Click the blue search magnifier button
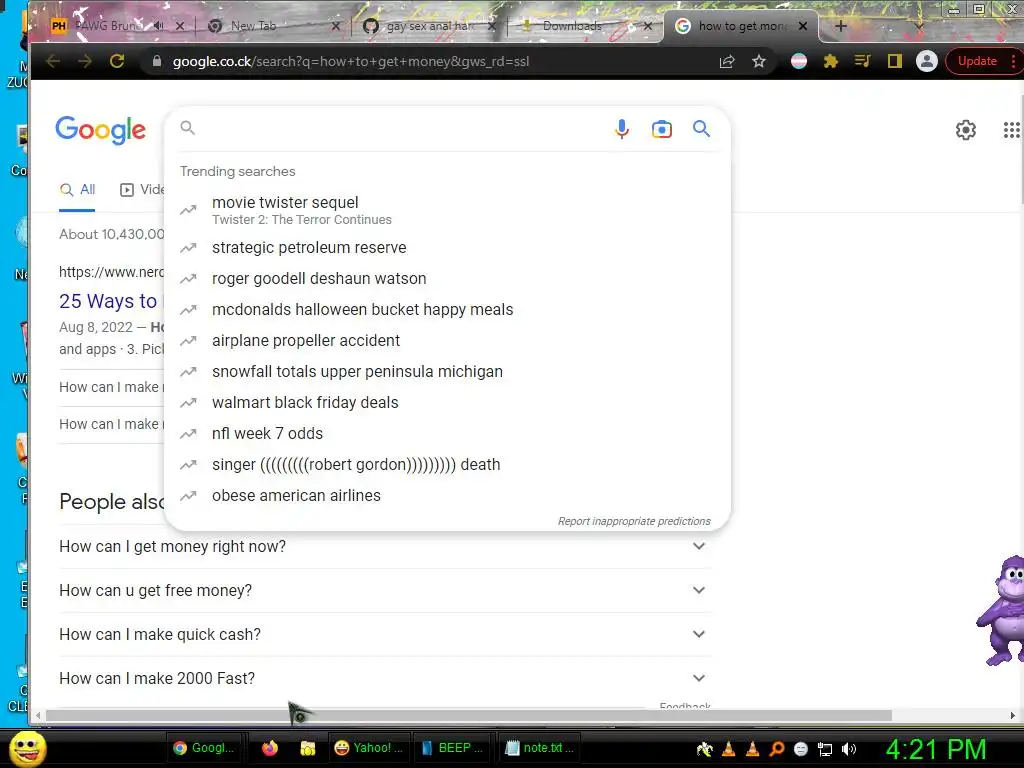Screen dimensions: 1024x768 point(701,129)
